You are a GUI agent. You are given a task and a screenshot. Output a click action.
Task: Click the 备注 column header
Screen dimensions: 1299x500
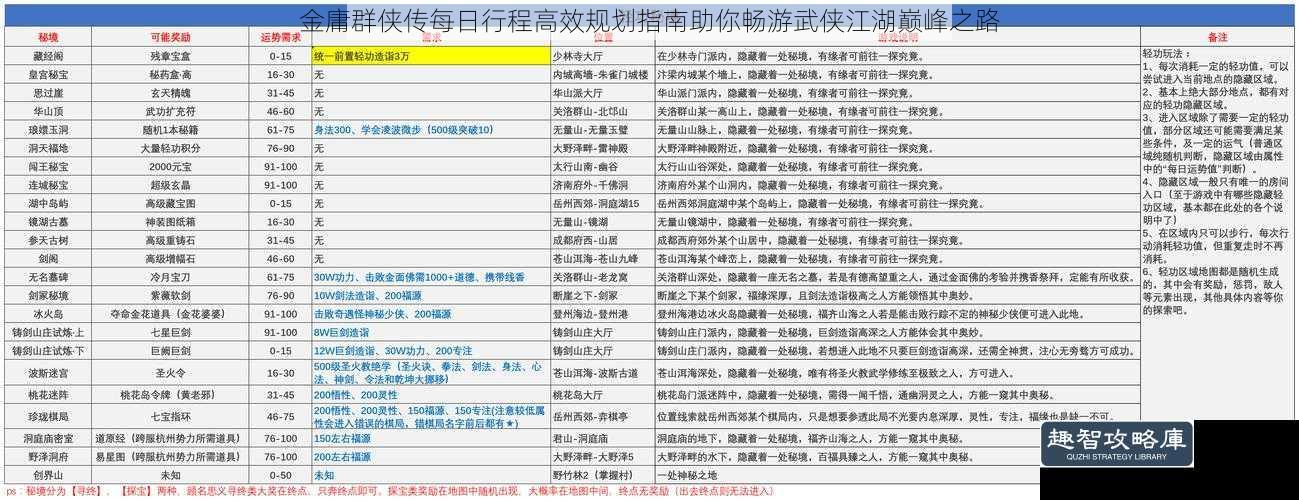click(1217, 37)
